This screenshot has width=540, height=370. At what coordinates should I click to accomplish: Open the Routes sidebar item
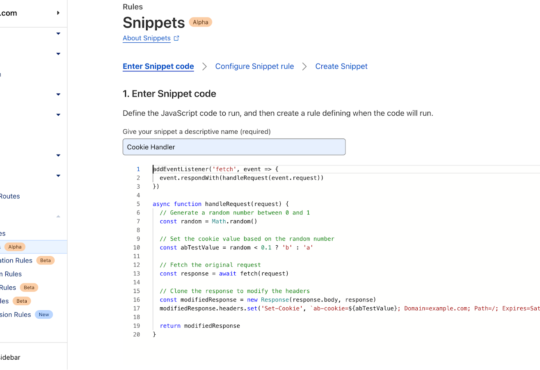10,196
